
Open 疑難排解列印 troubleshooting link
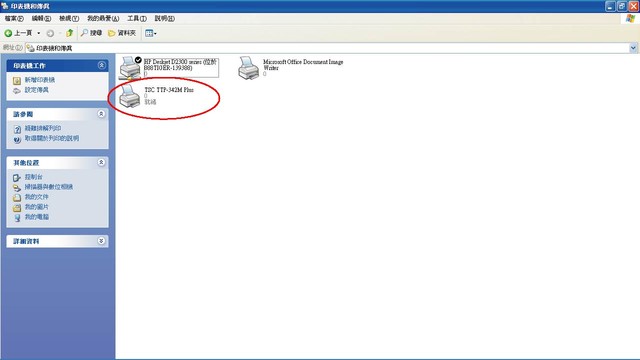point(43,128)
